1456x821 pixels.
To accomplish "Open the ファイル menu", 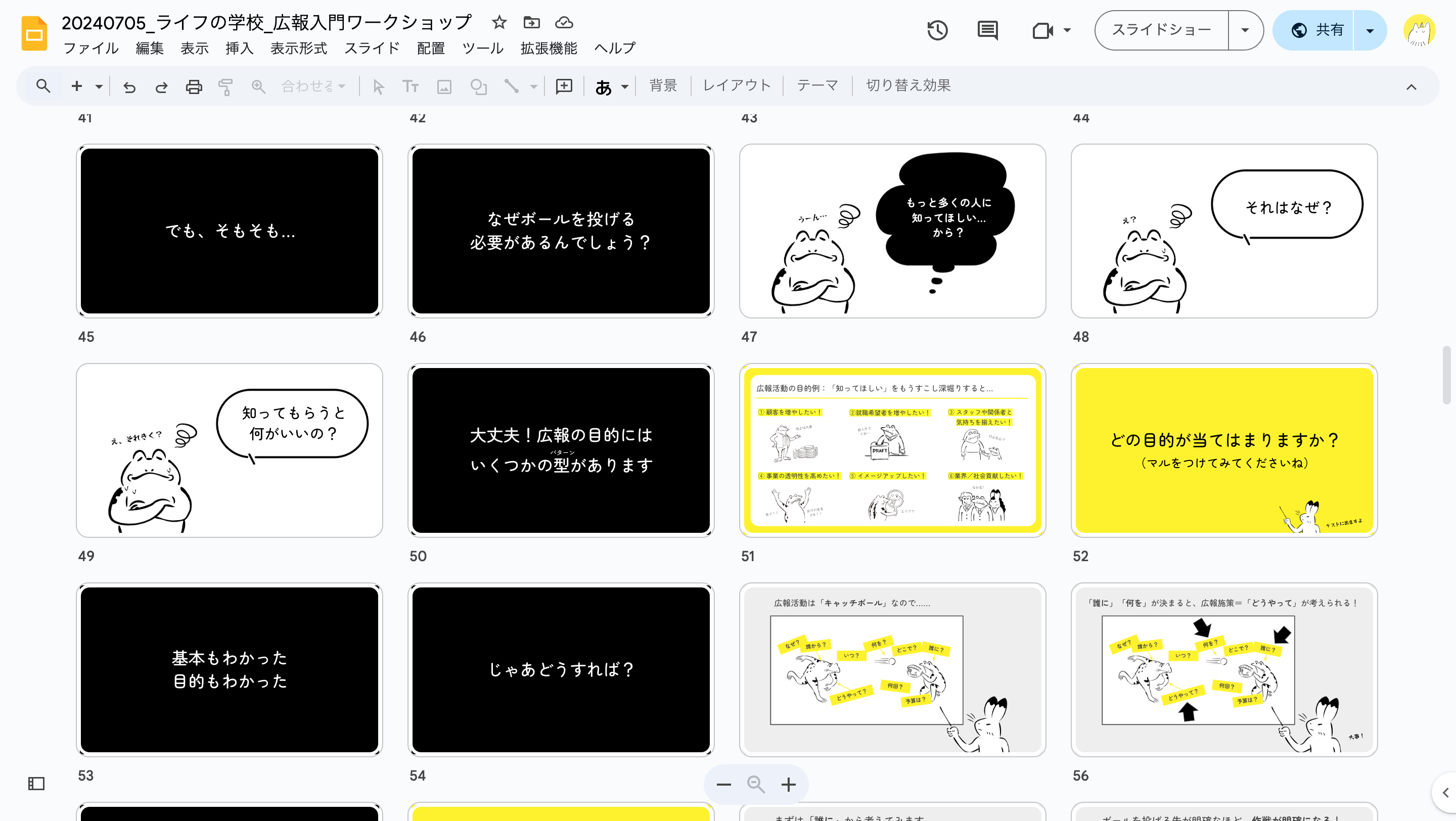I will (x=91, y=49).
